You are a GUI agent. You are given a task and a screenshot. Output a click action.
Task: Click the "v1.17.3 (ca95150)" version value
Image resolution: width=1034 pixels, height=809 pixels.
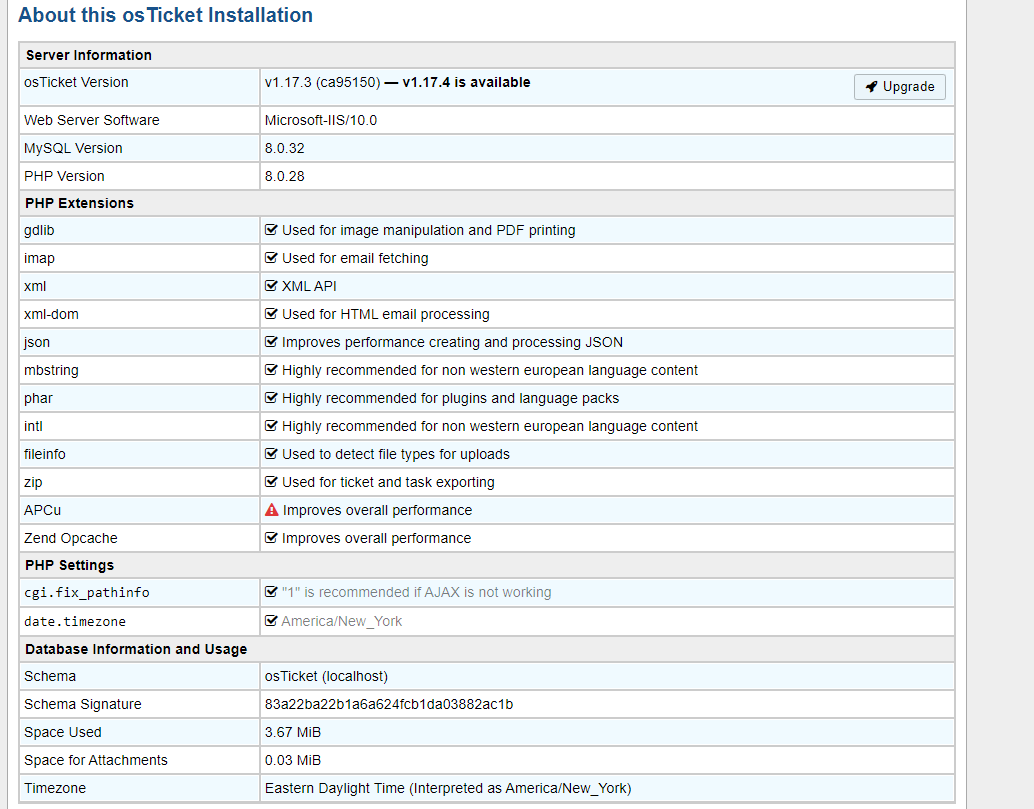tap(322, 82)
